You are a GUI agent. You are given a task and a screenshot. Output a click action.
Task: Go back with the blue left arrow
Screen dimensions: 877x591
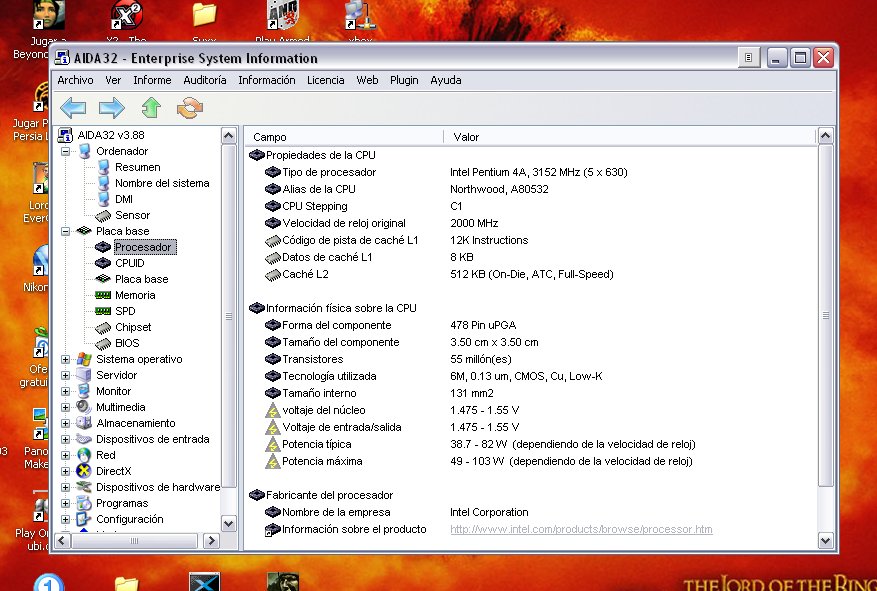[x=73, y=108]
